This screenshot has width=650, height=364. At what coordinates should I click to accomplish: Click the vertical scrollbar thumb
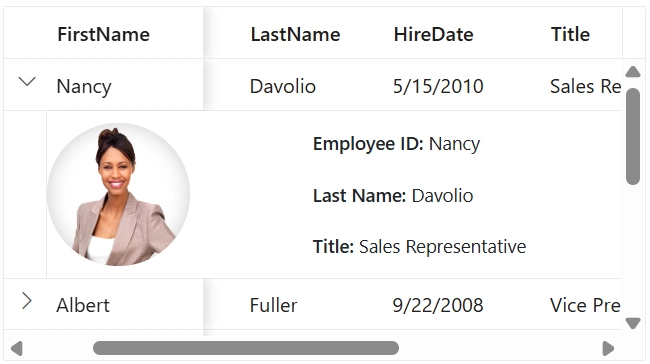tap(633, 136)
